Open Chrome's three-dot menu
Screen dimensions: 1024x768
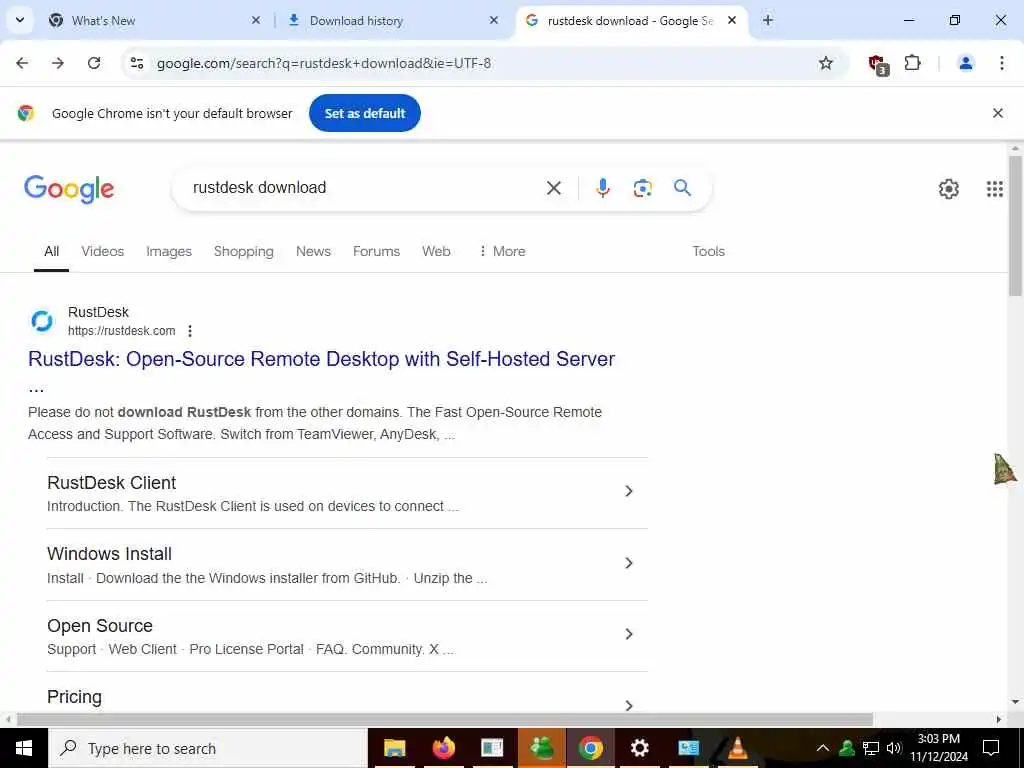click(1001, 63)
